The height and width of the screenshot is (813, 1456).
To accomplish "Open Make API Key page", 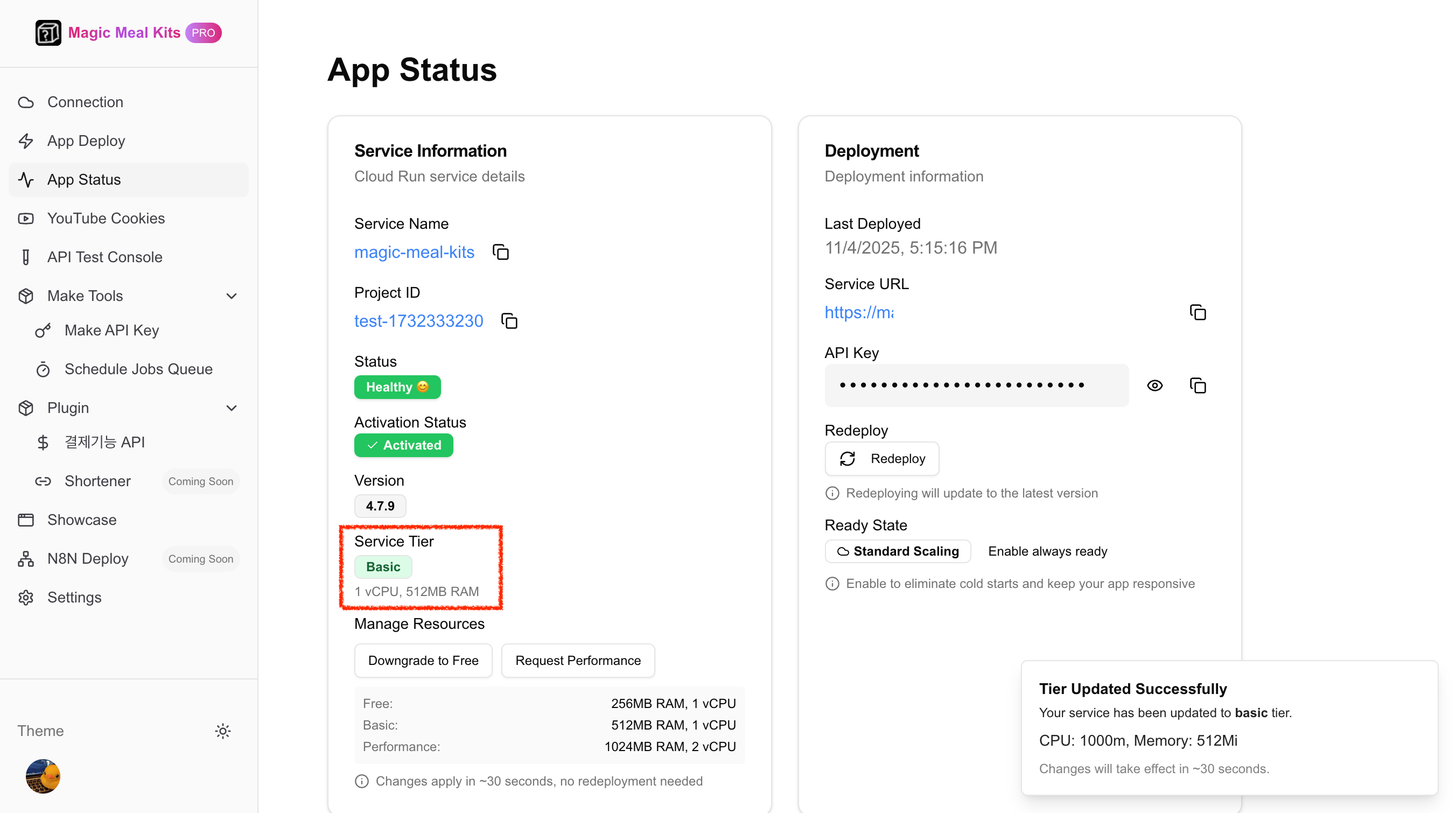I will coord(137,331).
